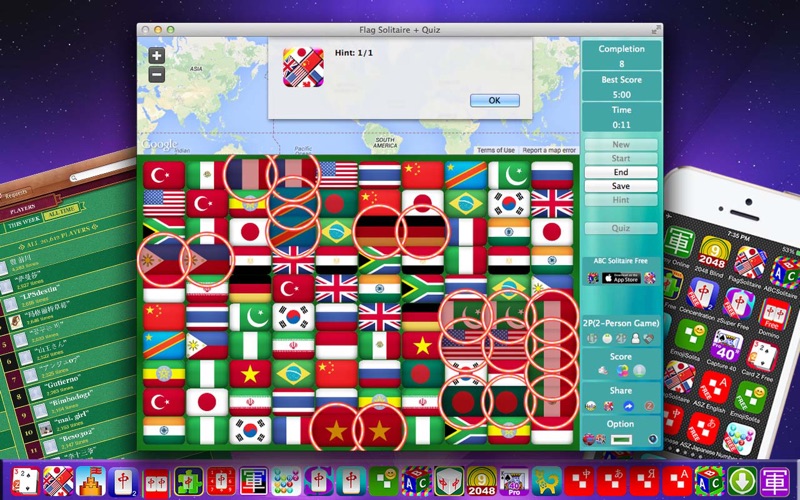The image size is (800, 500).
Task: Open the Terms of Use link
Action: click(x=495, y=150)
